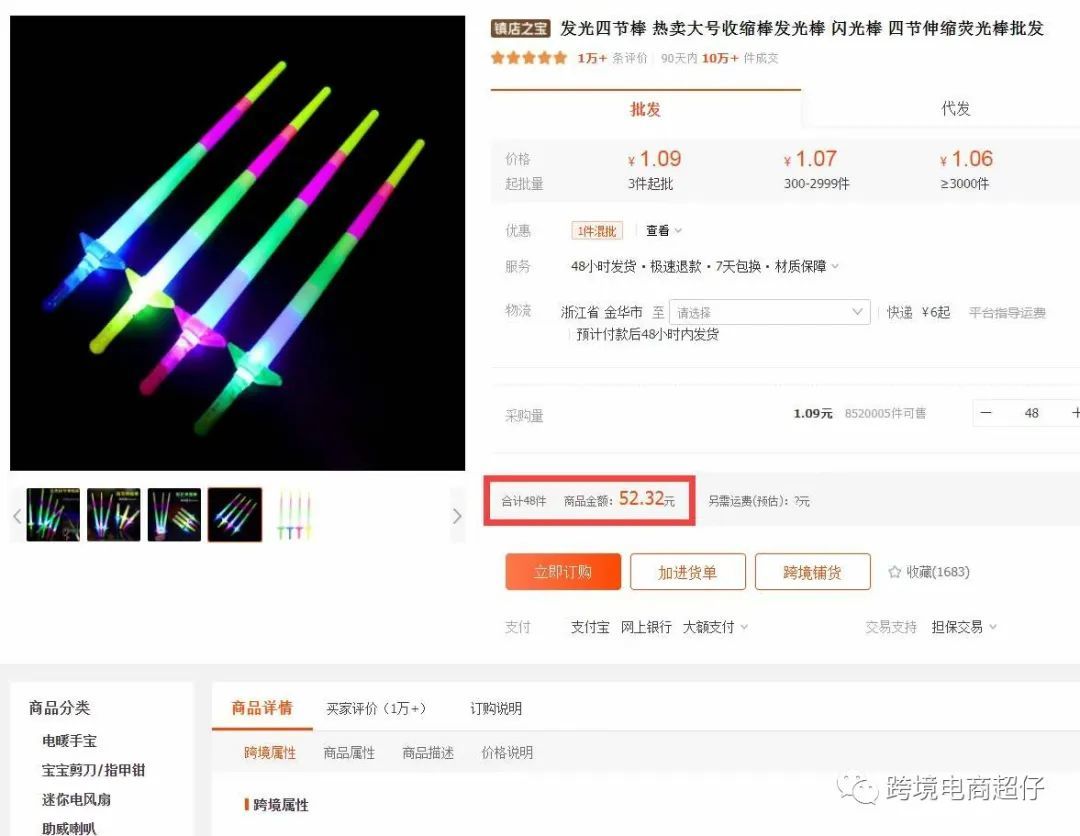Image resolution: width=1080 pixels, height=836 pixels.
Task: Click the 立即订购 order button
Action: 563,572
